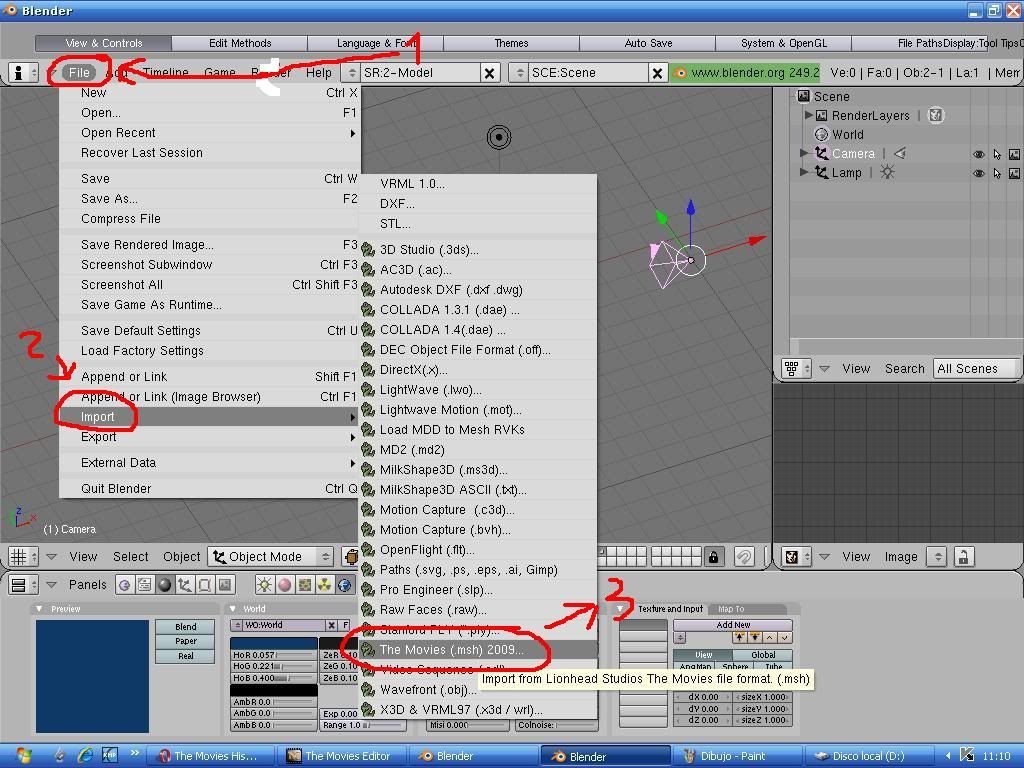Screen dimensions: 1024x768
Task: Toggle the pin lock in image editor header
Action: click(963, 557)
